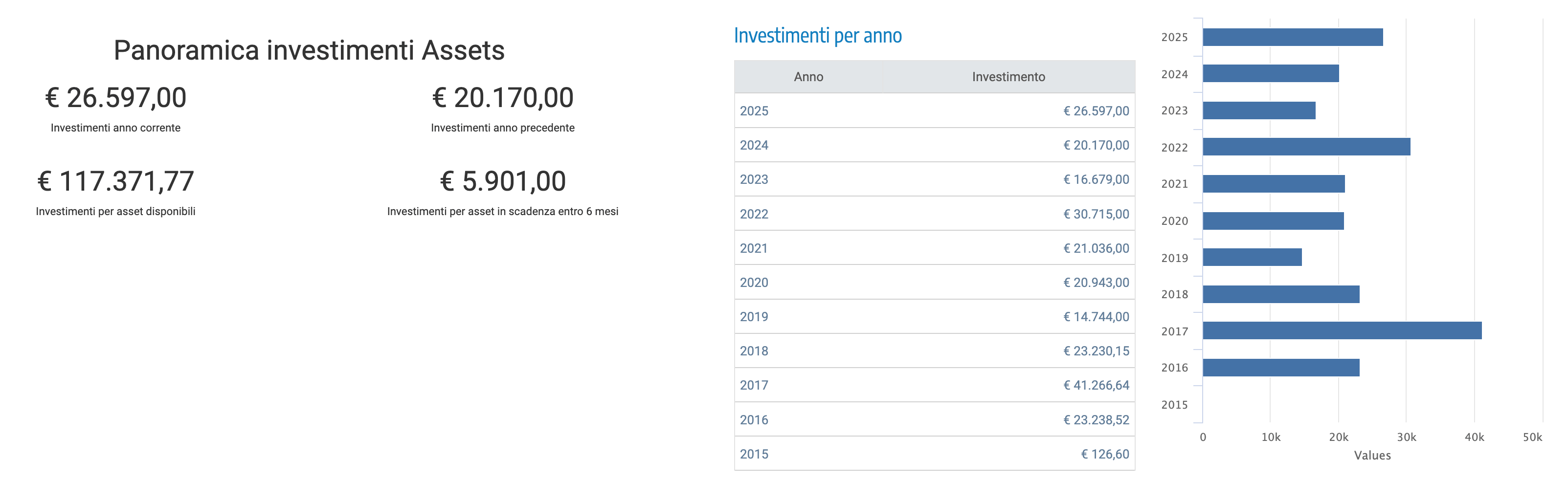Select the € 5.901,00 expiring assets figure
Image resolution: width=1568 pixels, height=482 pixels.
503,181
